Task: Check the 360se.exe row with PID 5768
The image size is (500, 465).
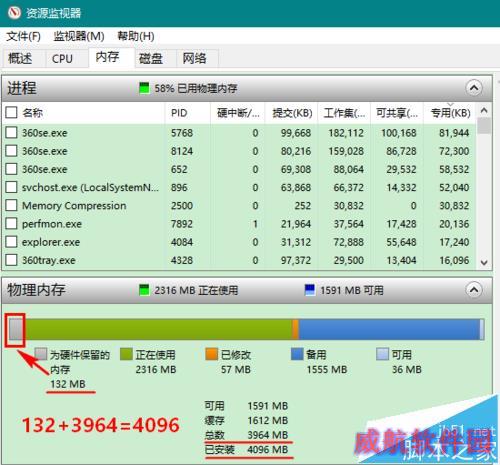Action: 11,133
